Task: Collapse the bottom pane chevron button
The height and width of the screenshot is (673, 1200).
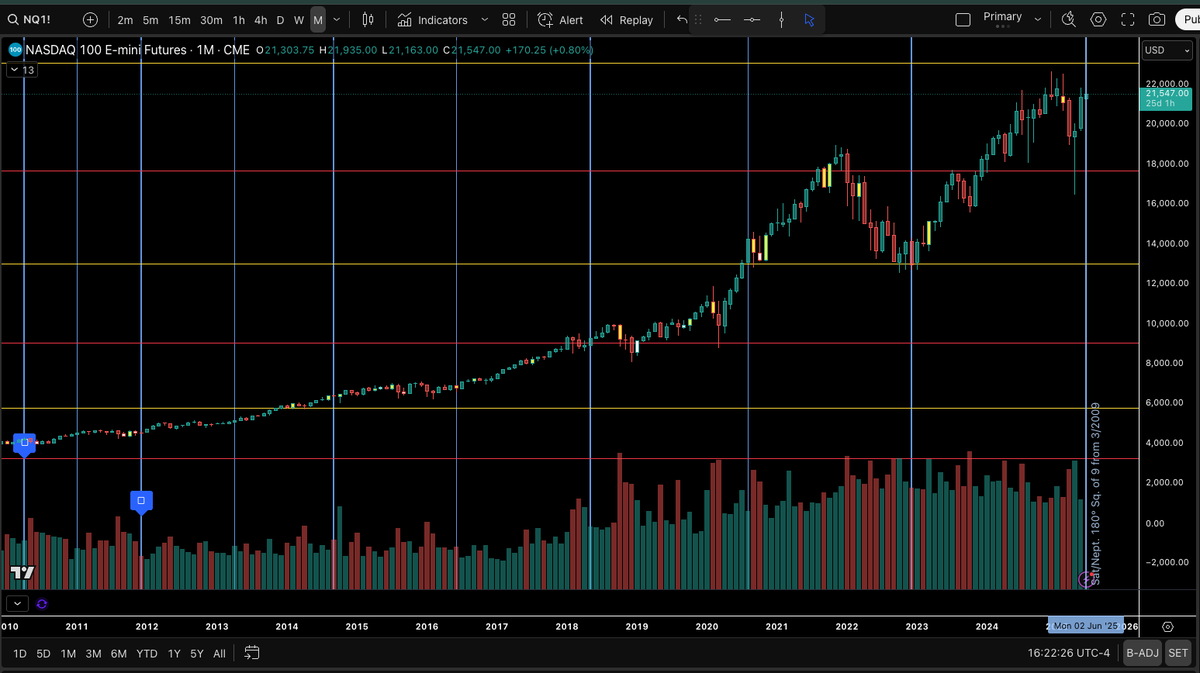Action: [x=17, y=603]
